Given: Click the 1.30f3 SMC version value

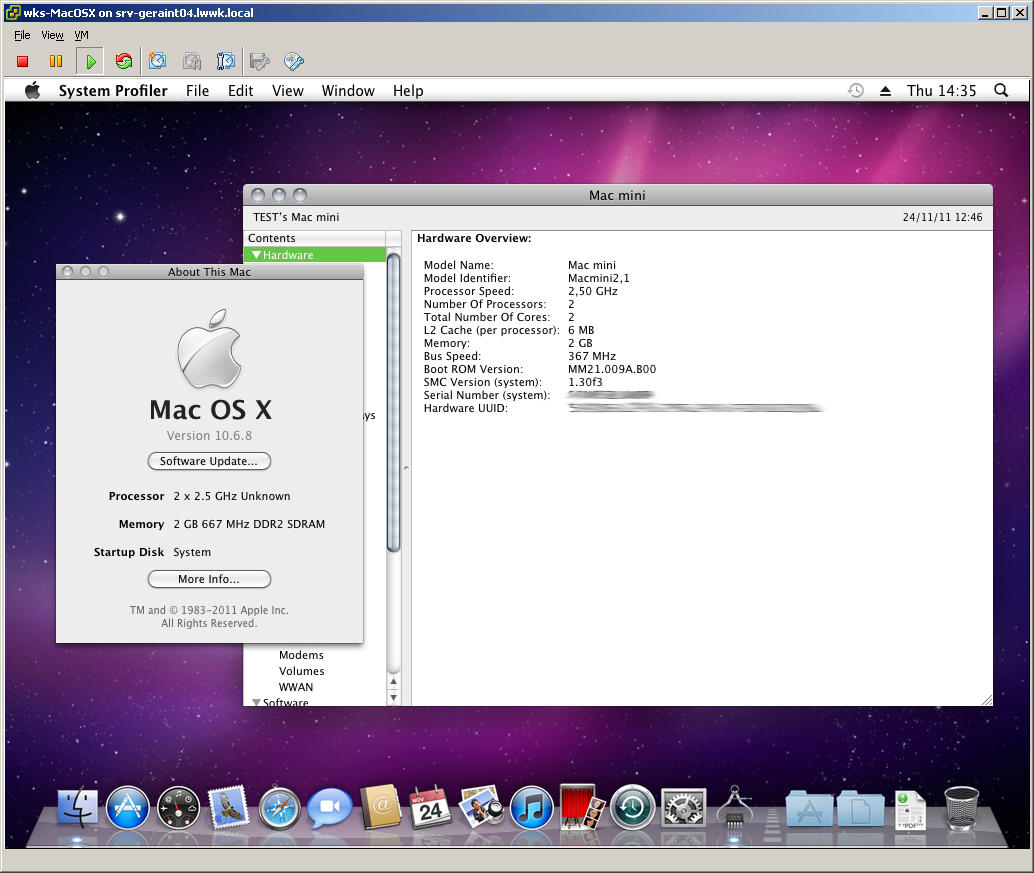Looking at the screenshot, I should pos(586,382).
